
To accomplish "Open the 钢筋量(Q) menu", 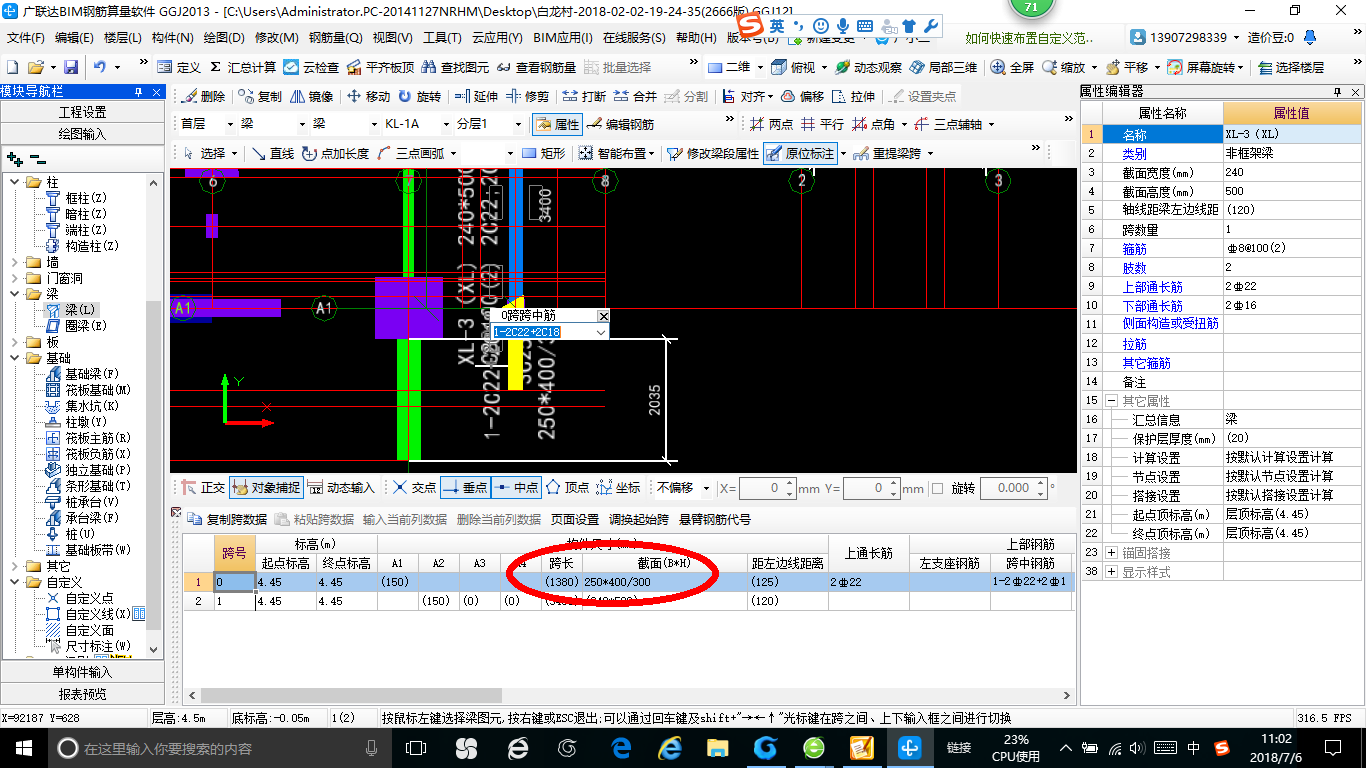I will pos(335,38).
